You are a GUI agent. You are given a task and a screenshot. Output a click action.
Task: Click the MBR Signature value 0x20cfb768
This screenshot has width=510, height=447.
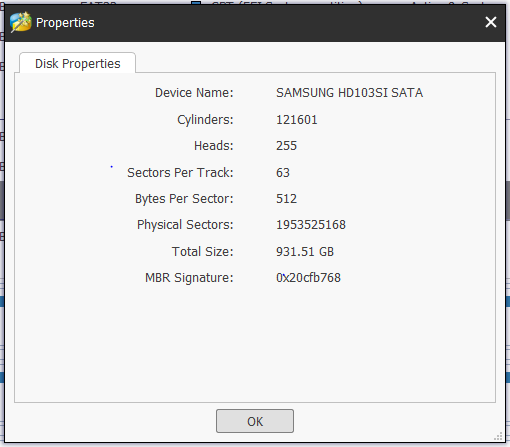click(308, 278)
